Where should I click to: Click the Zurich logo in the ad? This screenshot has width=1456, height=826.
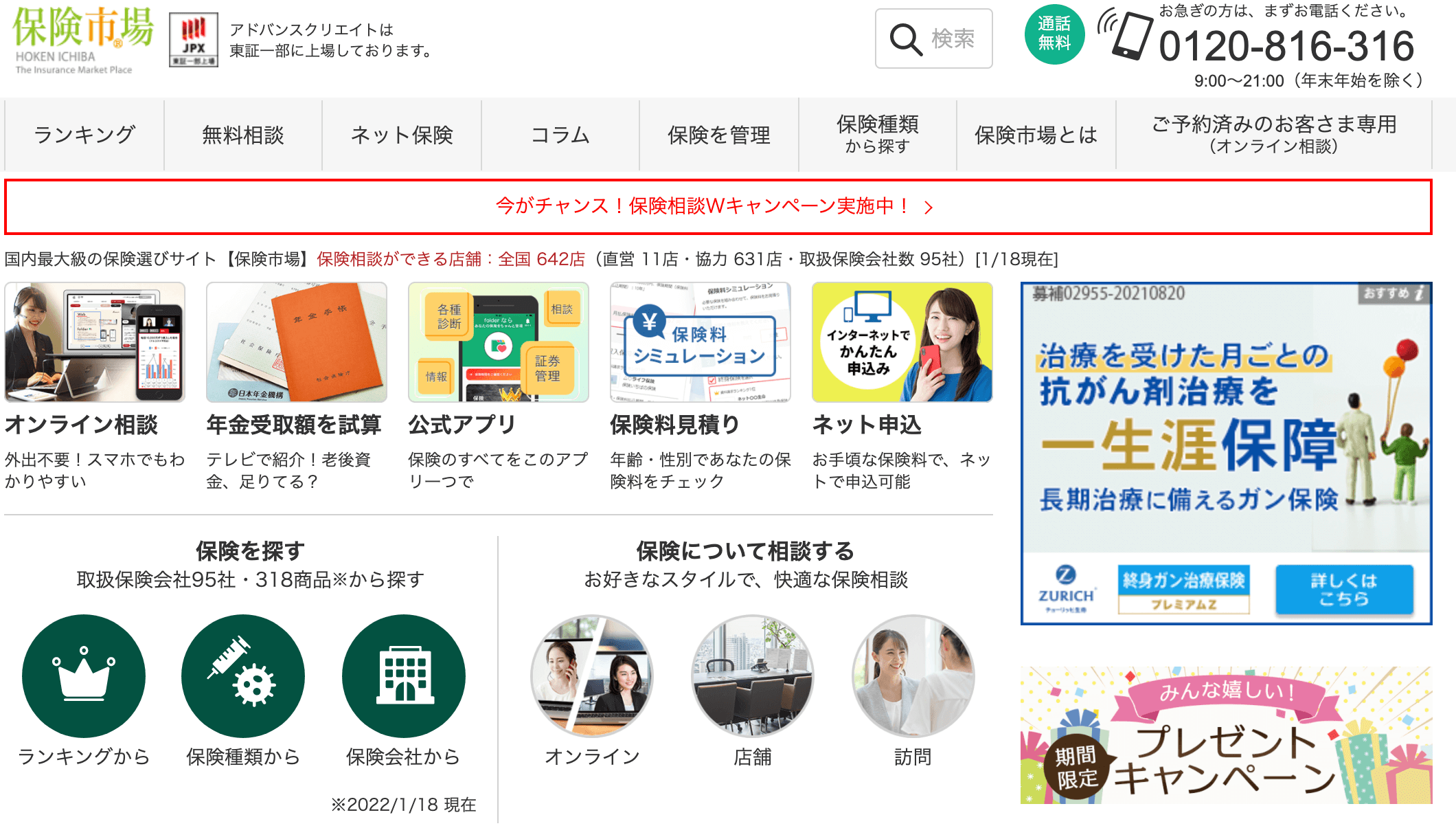click(x=1066, y=589)
